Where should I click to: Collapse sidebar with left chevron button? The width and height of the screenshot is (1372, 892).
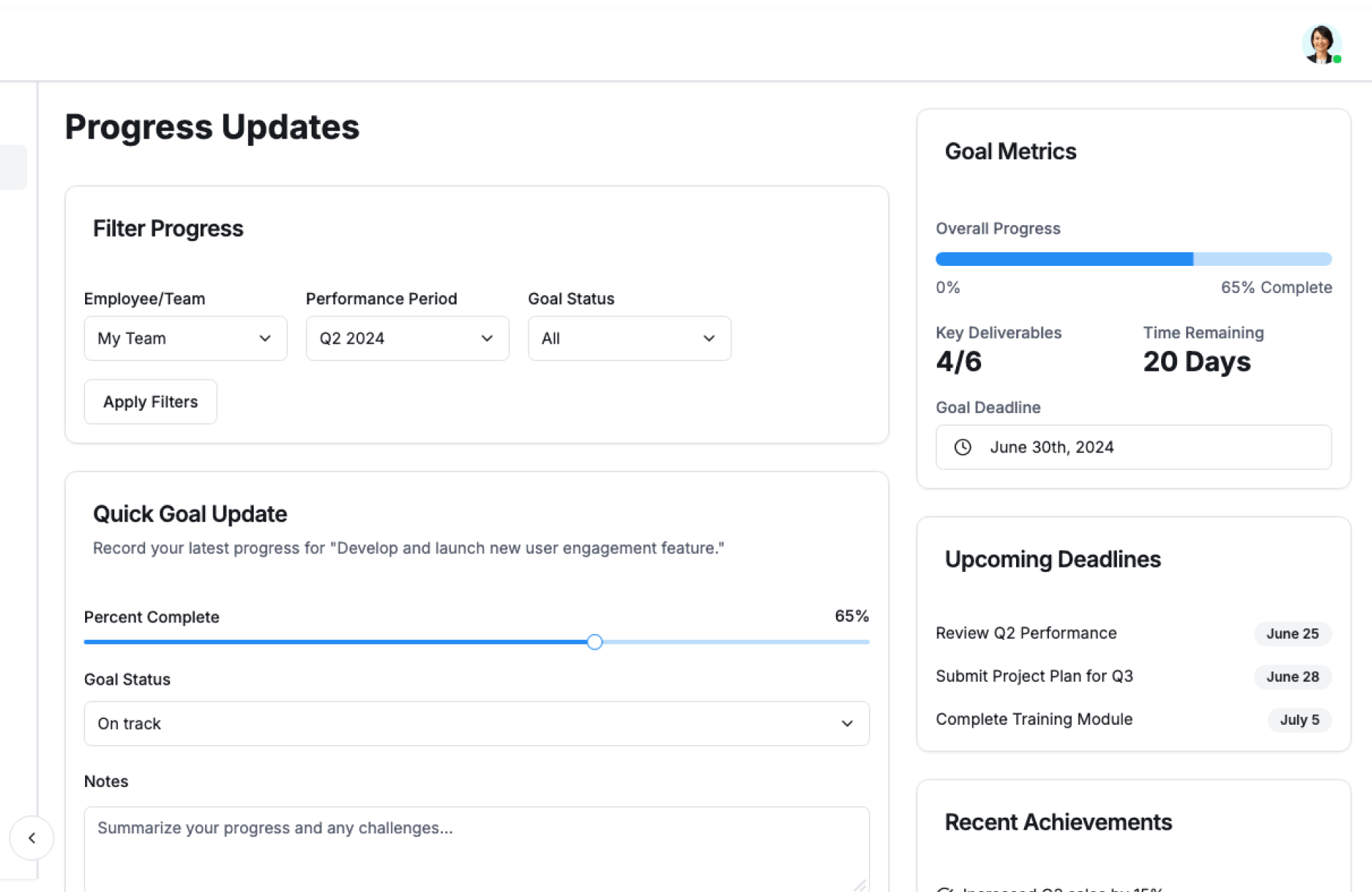(x=31, y=838)
